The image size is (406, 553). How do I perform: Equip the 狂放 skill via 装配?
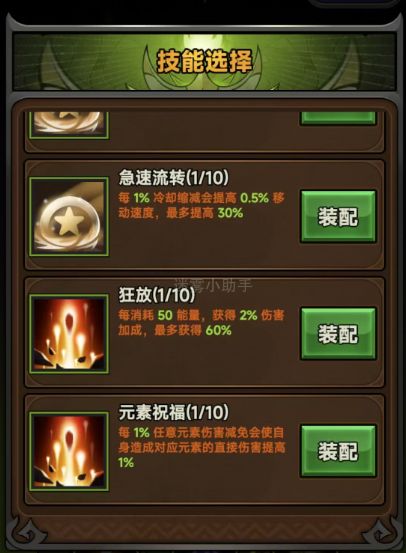tap(338, 334)
